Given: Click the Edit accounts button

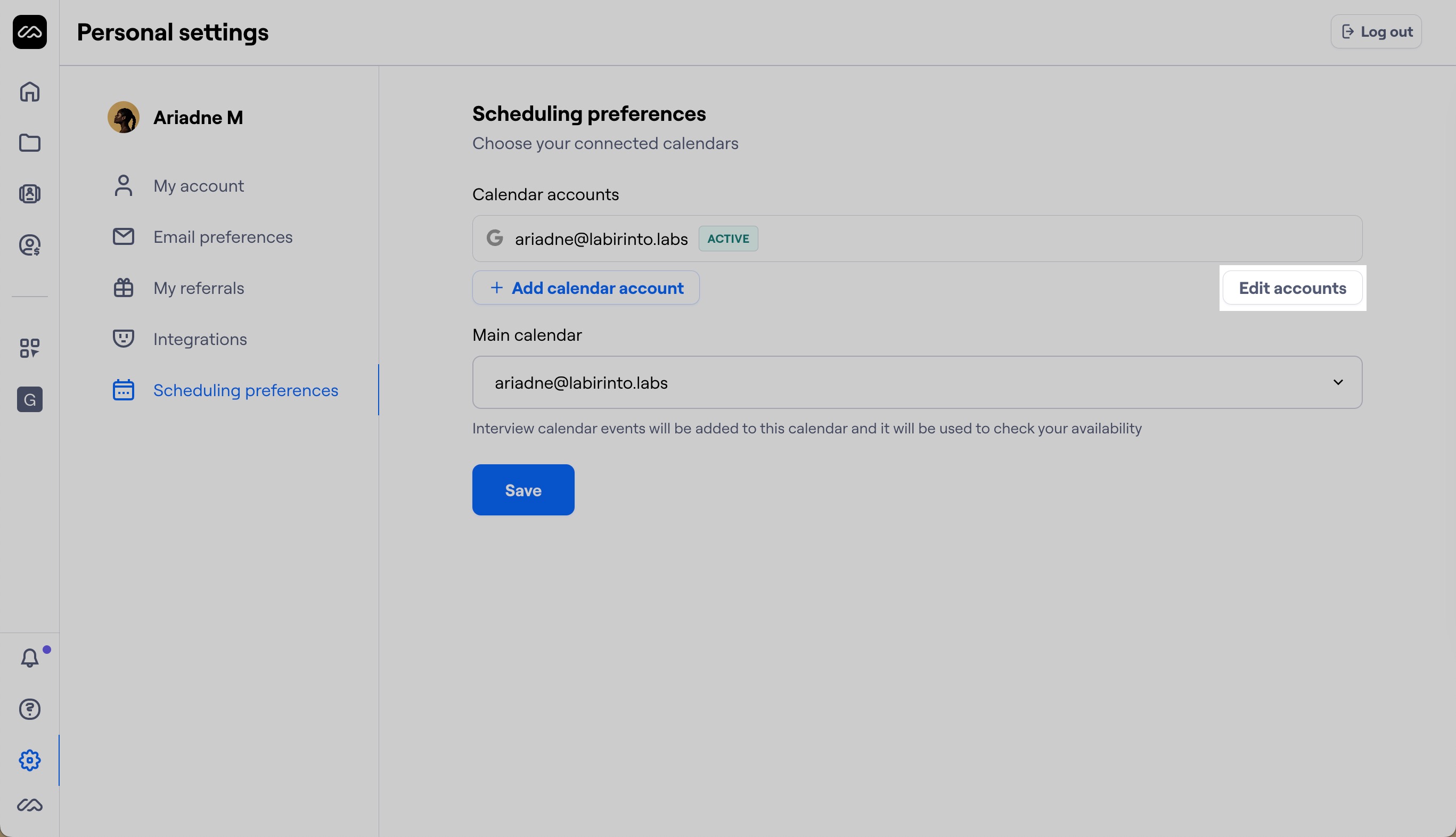Looking at the screenshot, I should point(1291,288).
